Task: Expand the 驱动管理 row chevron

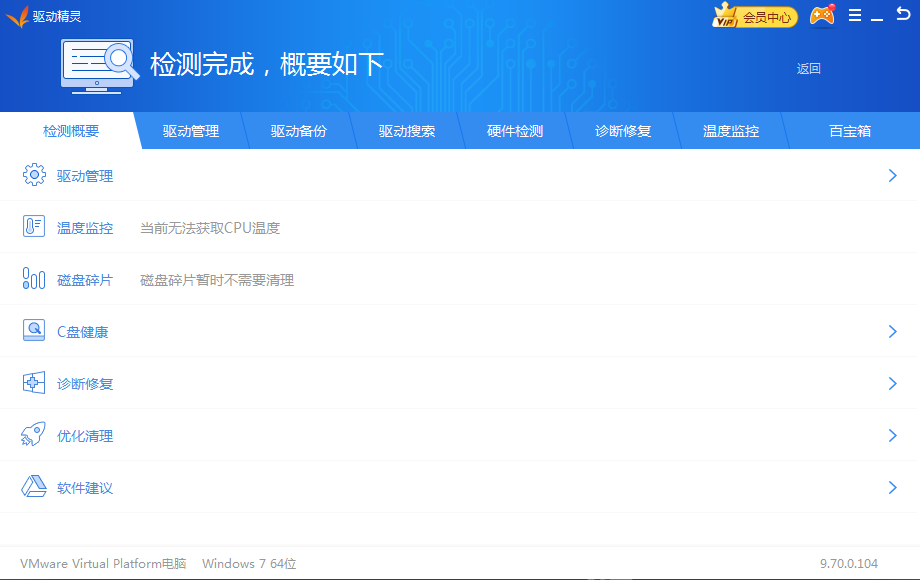Action: point(892,176)
